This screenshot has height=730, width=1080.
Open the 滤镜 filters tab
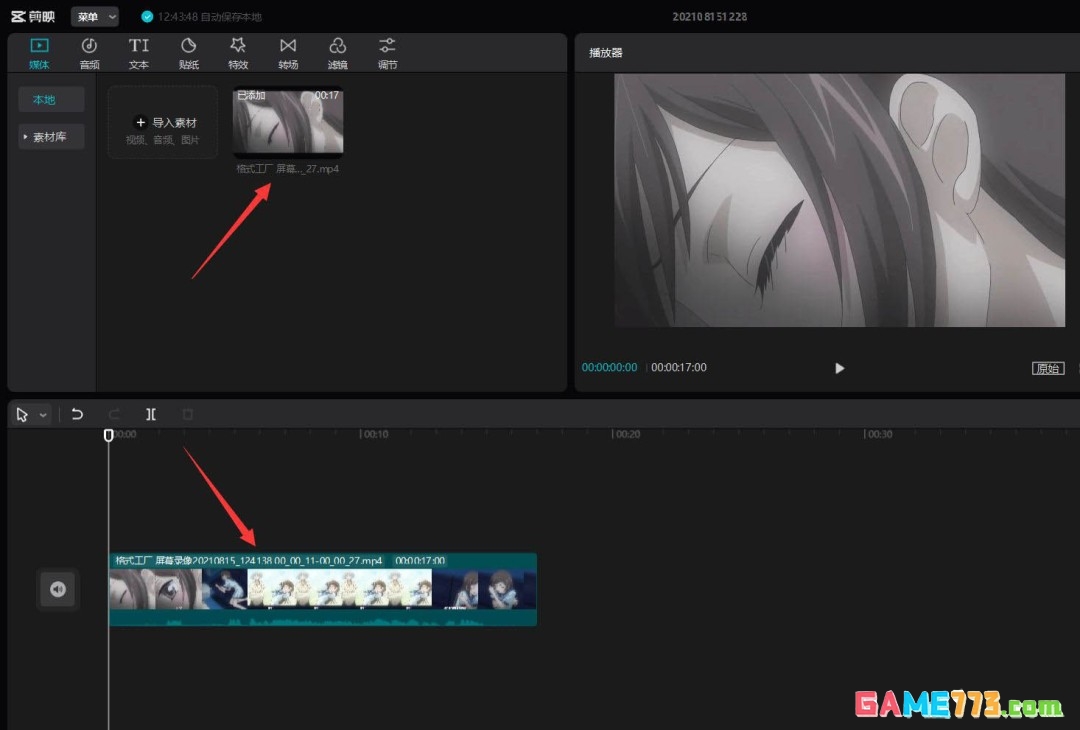[x=338, y=53]
